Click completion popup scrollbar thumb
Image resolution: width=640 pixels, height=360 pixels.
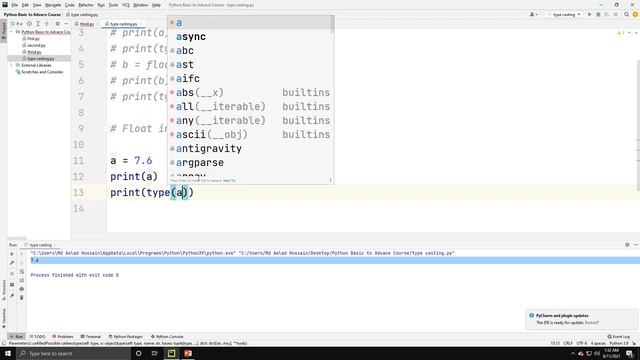click(332, 24)
